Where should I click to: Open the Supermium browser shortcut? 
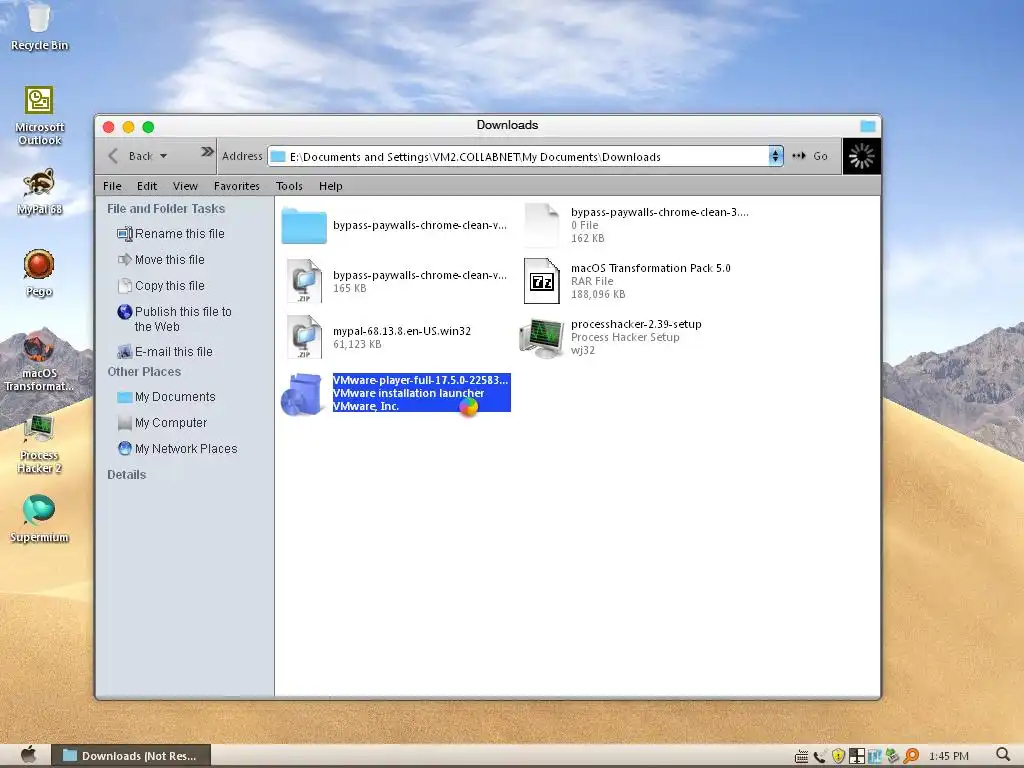(39, 519)
